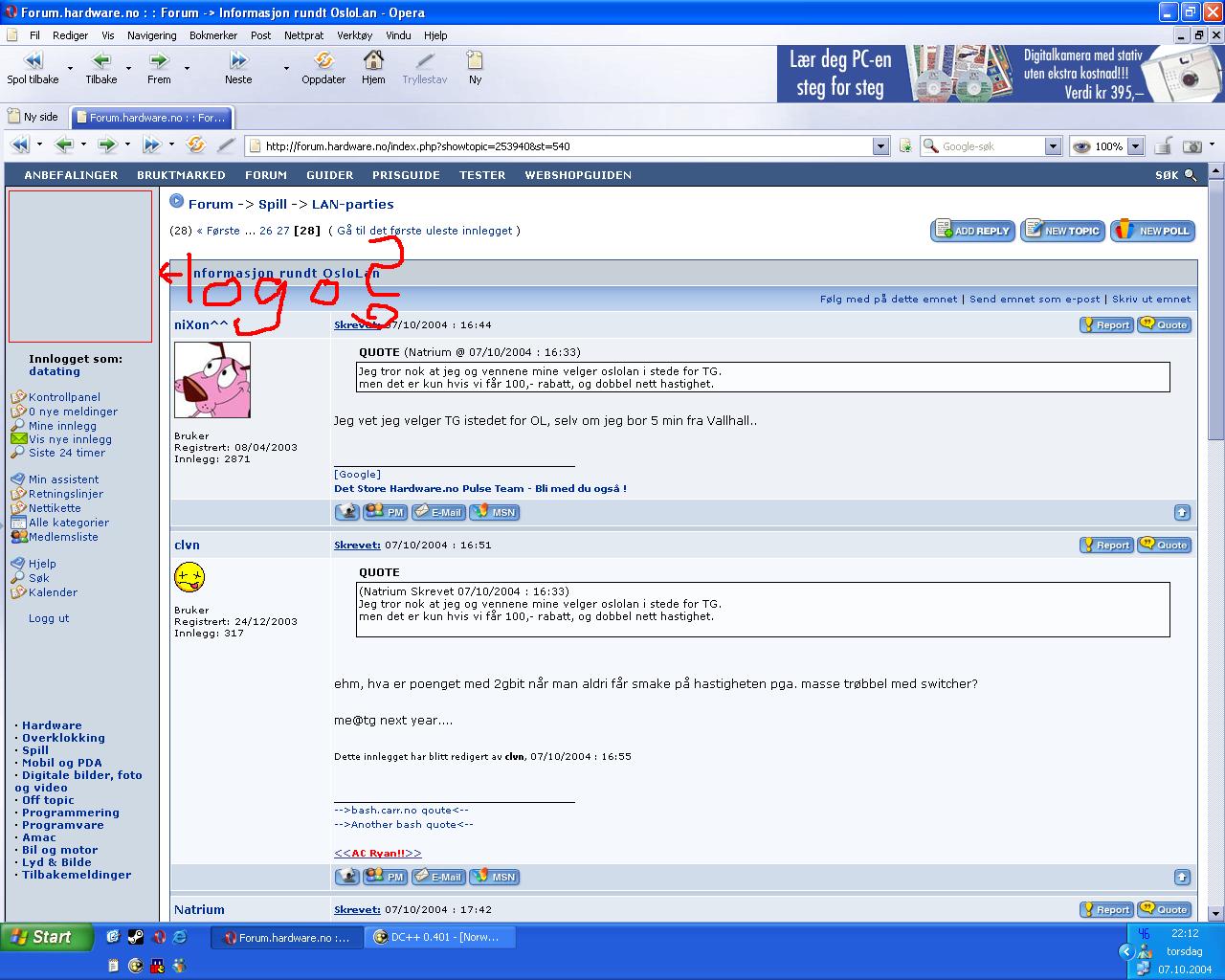
Task: Click Report button on clvn post
Action: pos(1106,545)
